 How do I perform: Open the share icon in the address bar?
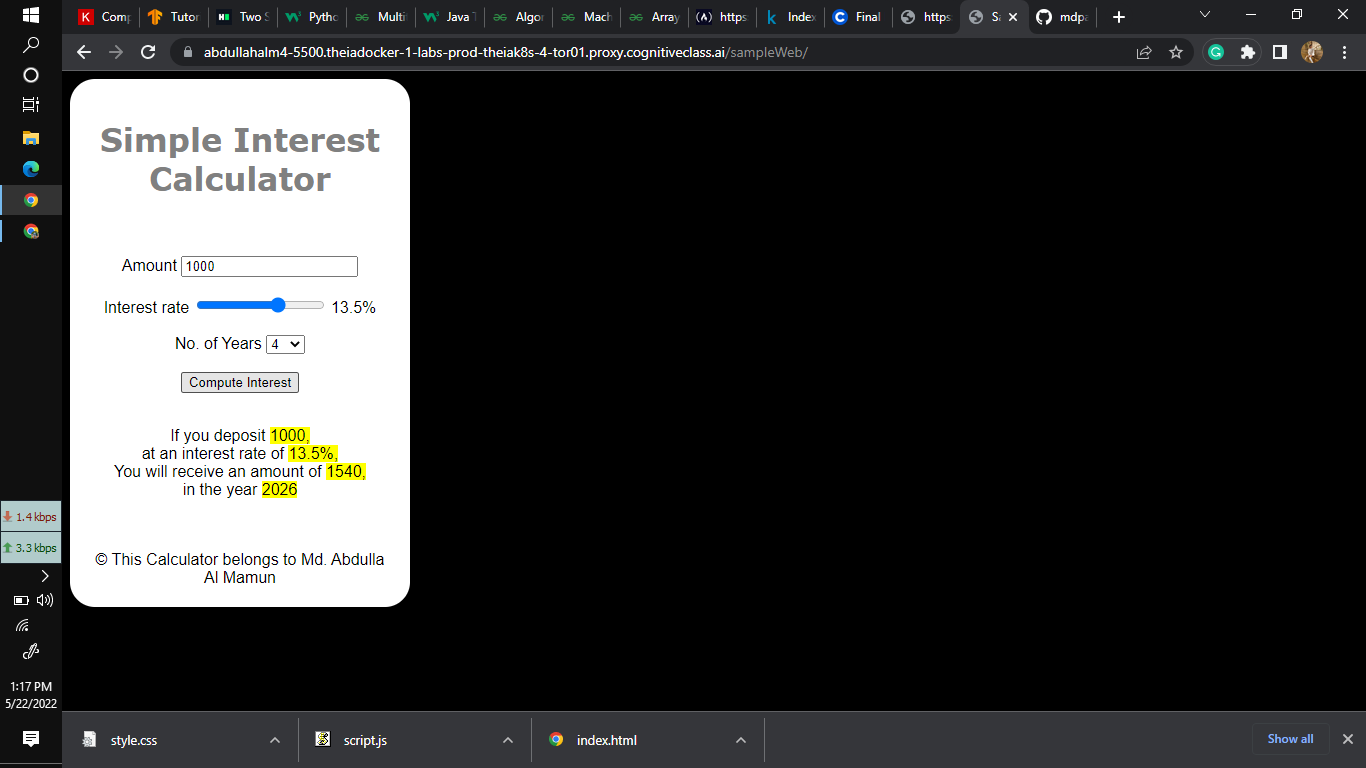1143,52
